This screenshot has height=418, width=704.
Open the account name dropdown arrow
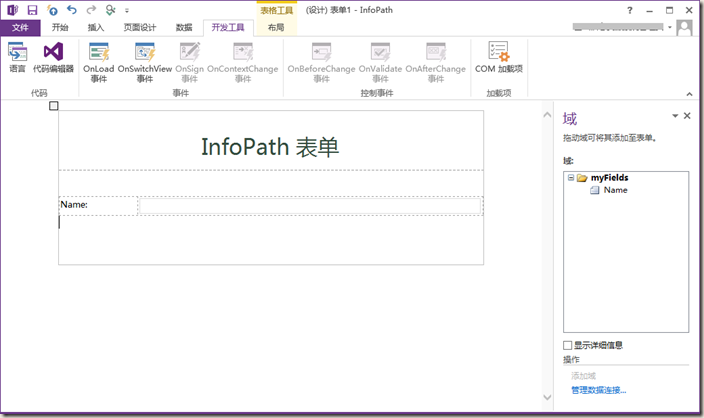[669, 27]
